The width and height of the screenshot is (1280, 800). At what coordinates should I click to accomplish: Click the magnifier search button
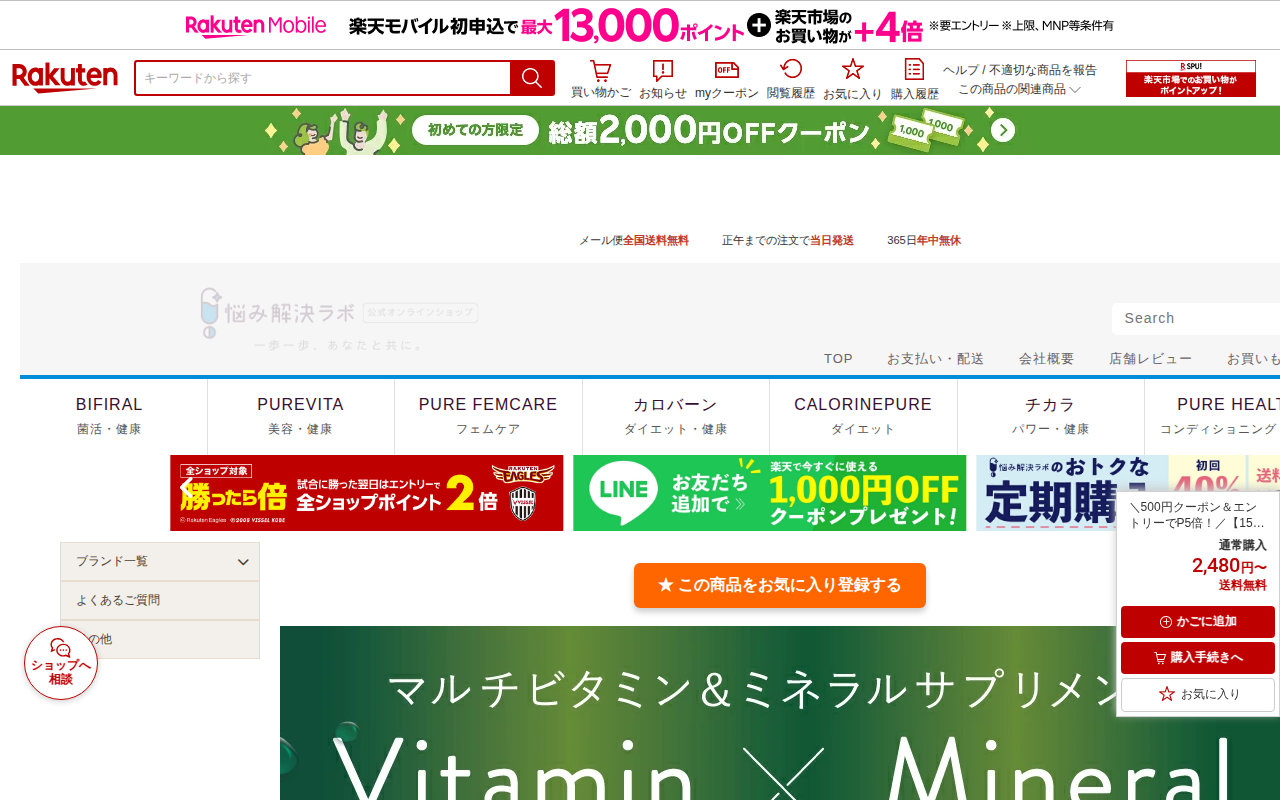[532, 78]
